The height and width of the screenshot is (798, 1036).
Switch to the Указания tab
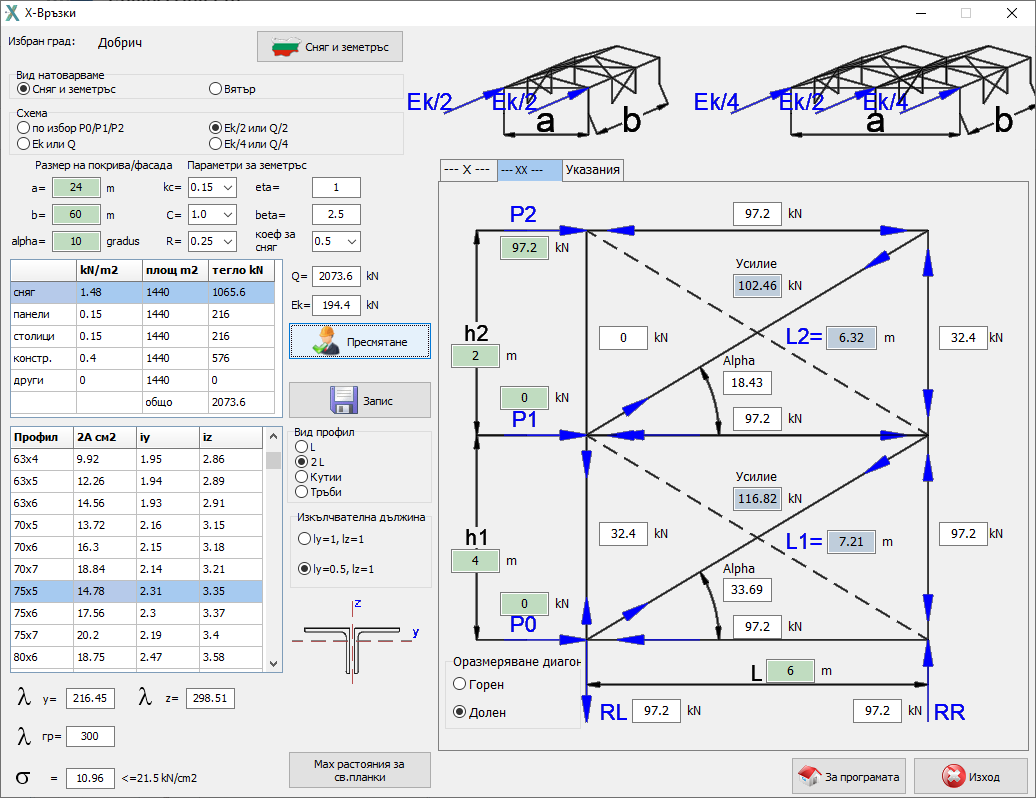[x=593, y=170]
